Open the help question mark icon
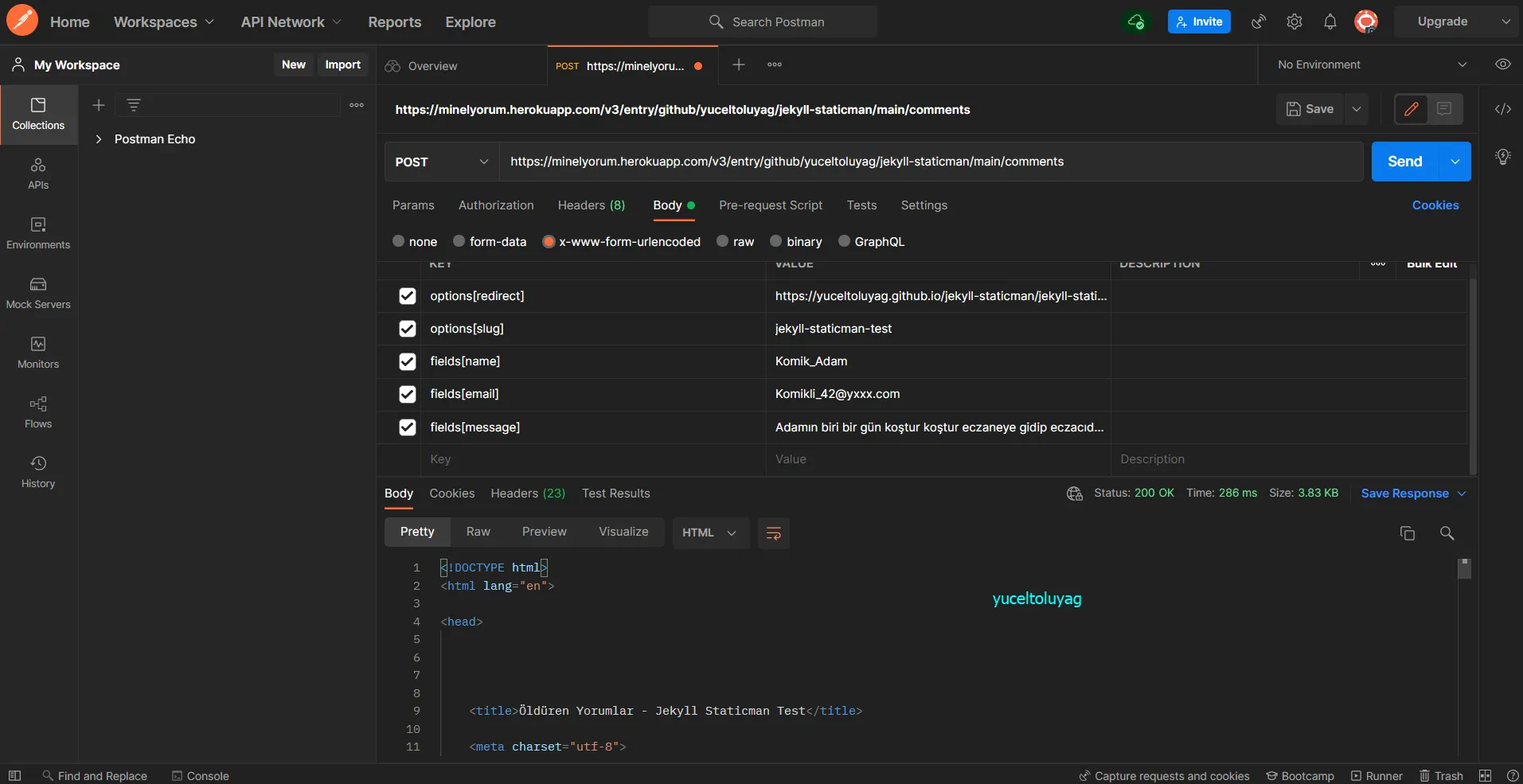 [x=1513, y=776]
